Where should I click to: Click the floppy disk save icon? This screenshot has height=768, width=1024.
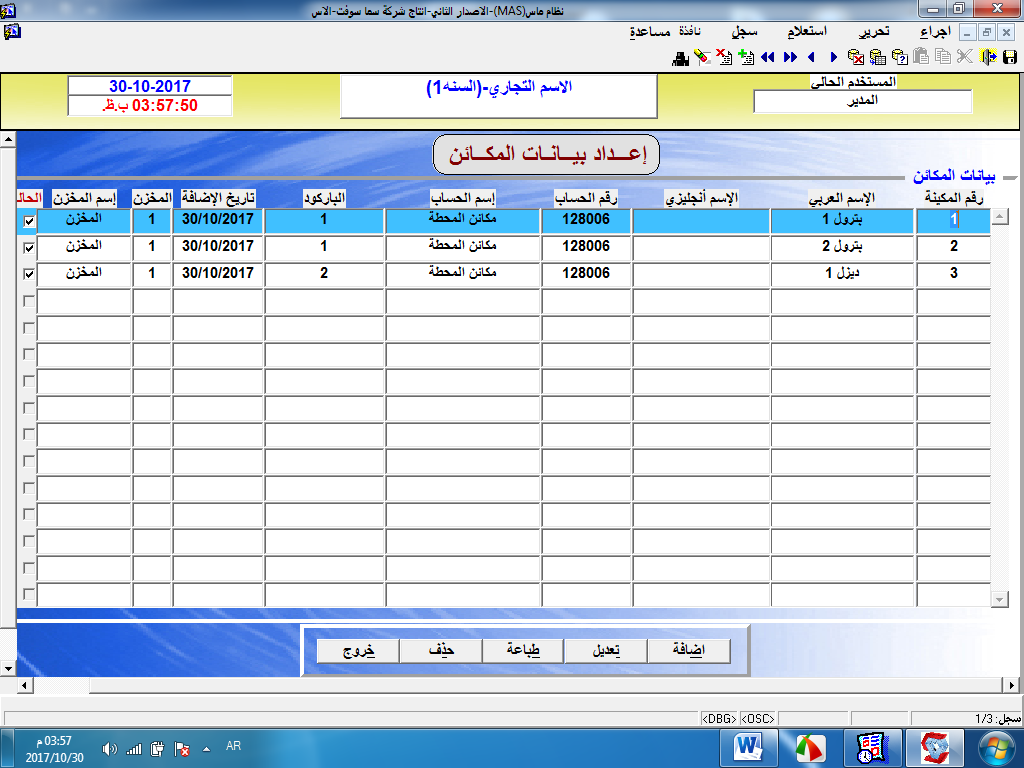(1009, 57)
